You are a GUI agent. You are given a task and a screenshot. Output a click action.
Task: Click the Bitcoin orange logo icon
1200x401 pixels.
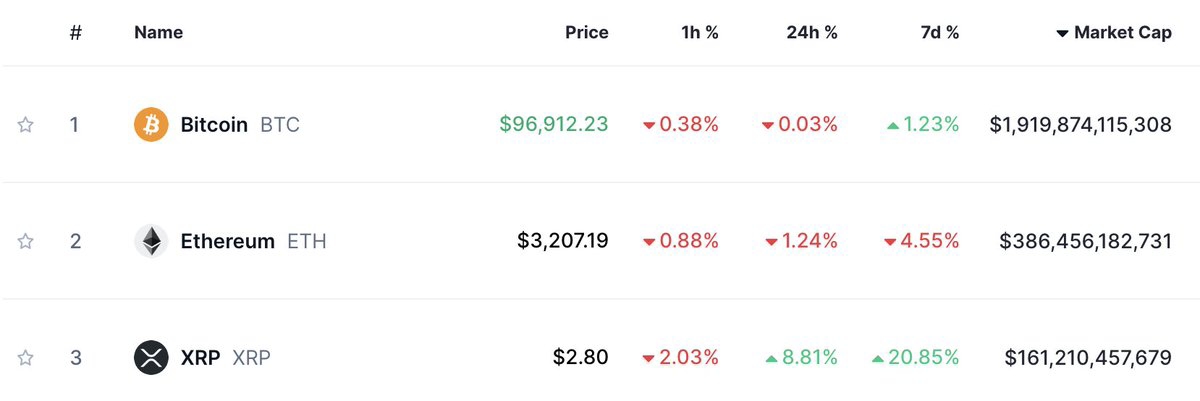[151, 125]
